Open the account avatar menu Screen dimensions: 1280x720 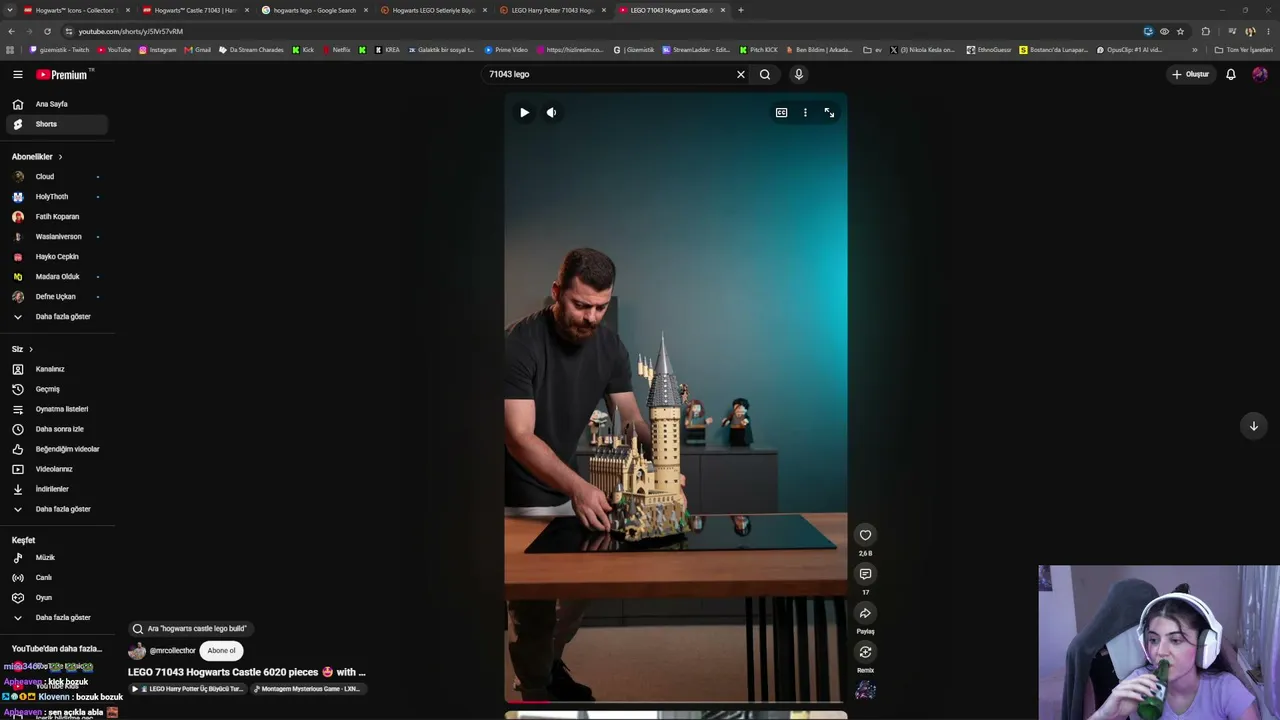tap(1260, 74)
